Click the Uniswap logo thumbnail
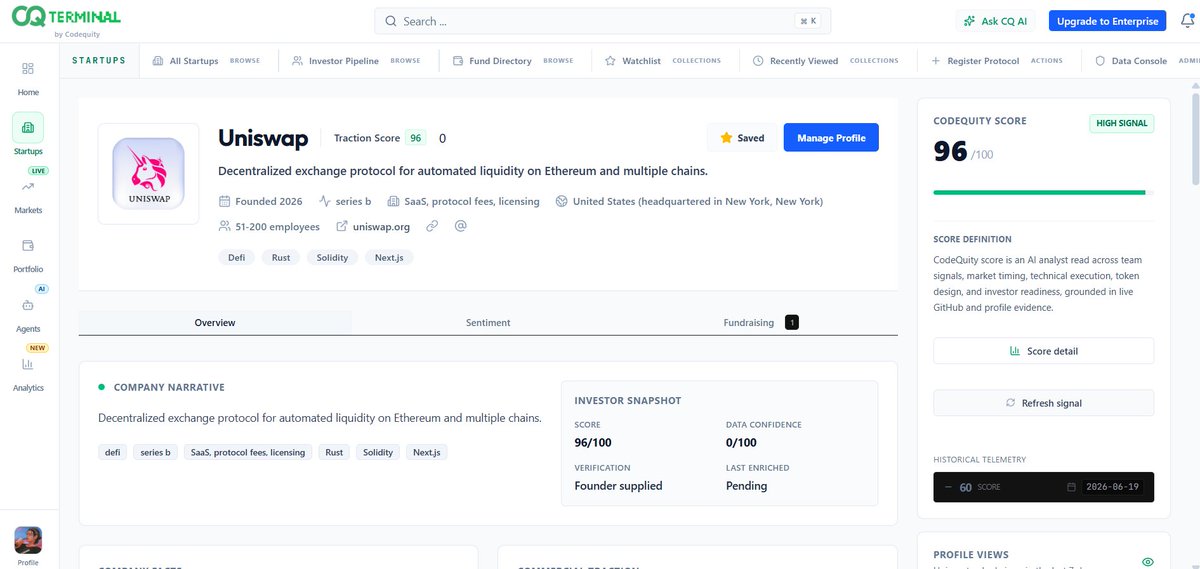The image size is (1200, 569). pyautogui.click(x=147, y=174)
